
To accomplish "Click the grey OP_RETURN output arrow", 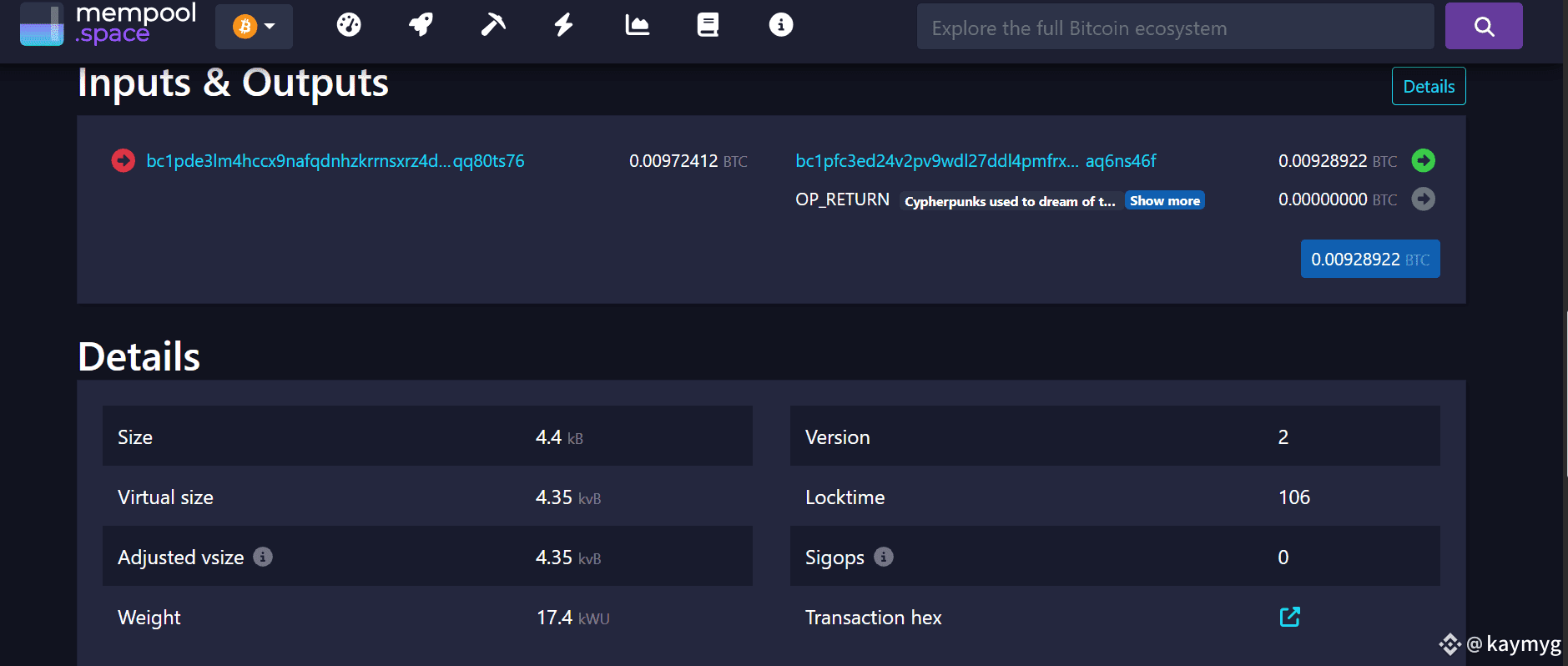I will click(x=1423, y=199).
